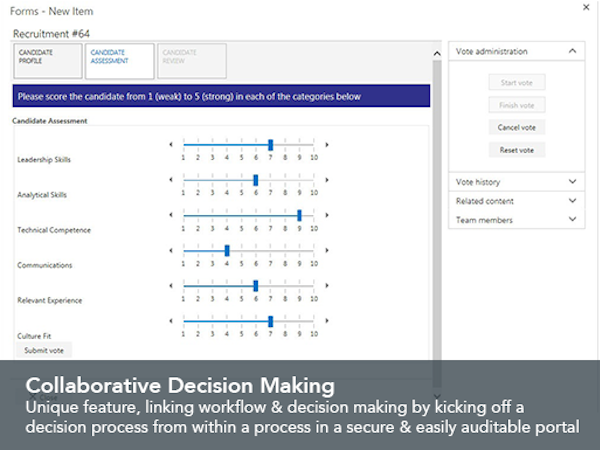Click the Cancel vote button

click(516, 127)
